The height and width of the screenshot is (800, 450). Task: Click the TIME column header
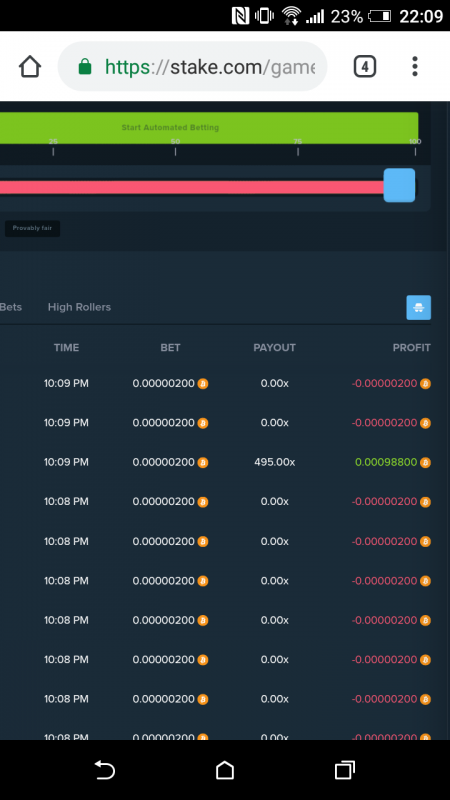[x=66, y=347]
